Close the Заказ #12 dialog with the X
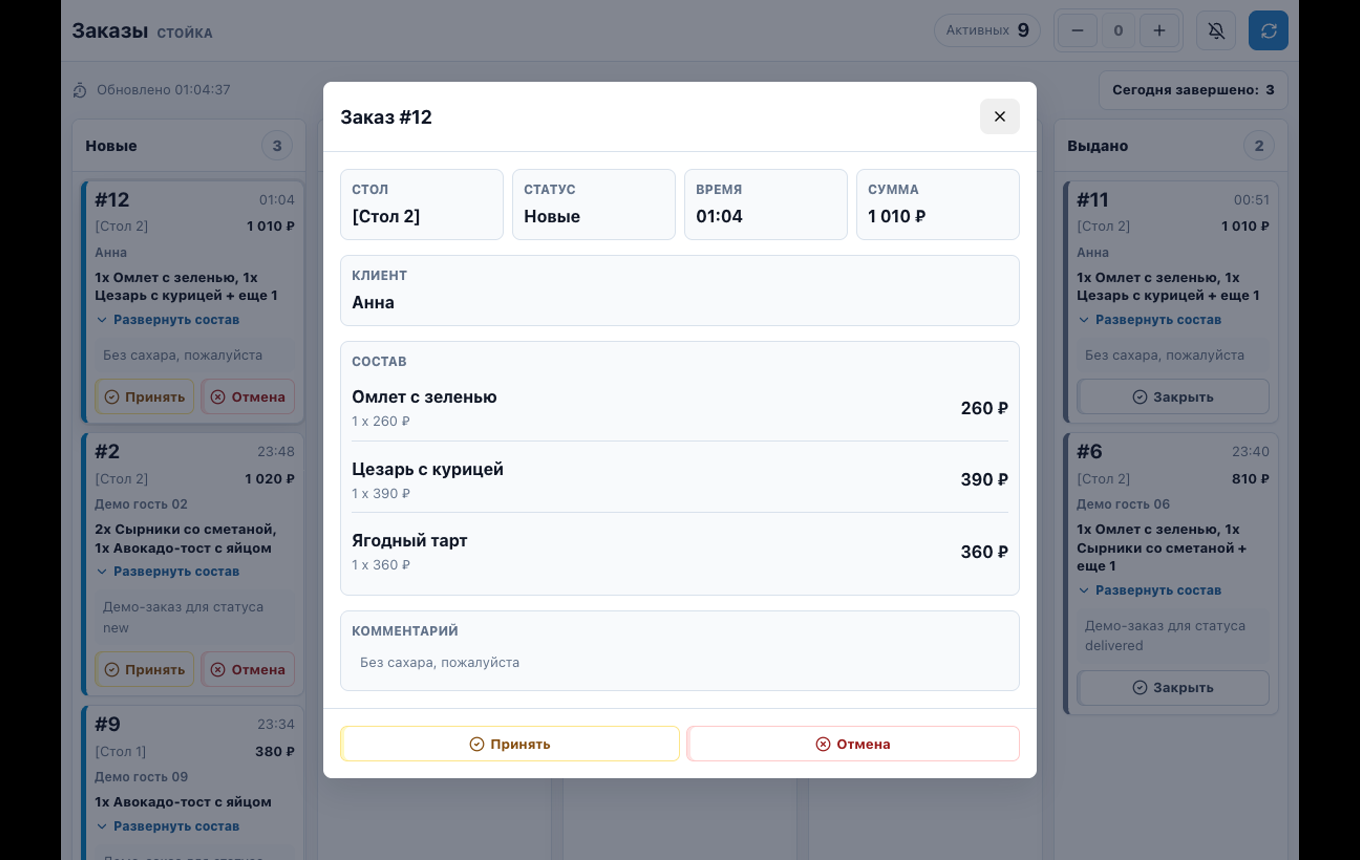Image resolution: width=1360 pixels, height=860 pixels. 999,117
